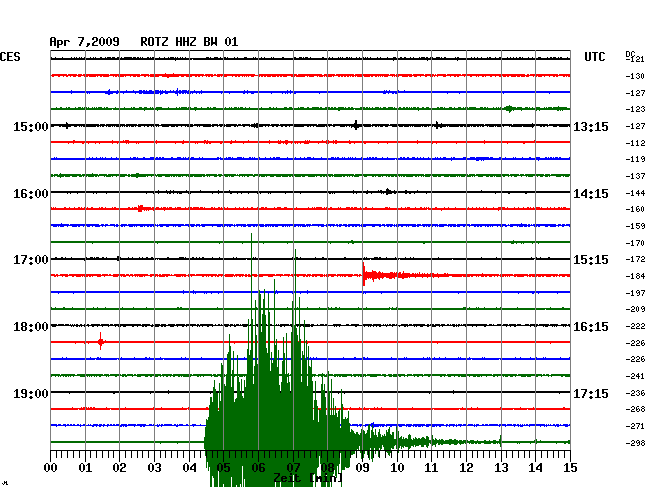Click the "10" minute axis label

click(x=397, y=468)
